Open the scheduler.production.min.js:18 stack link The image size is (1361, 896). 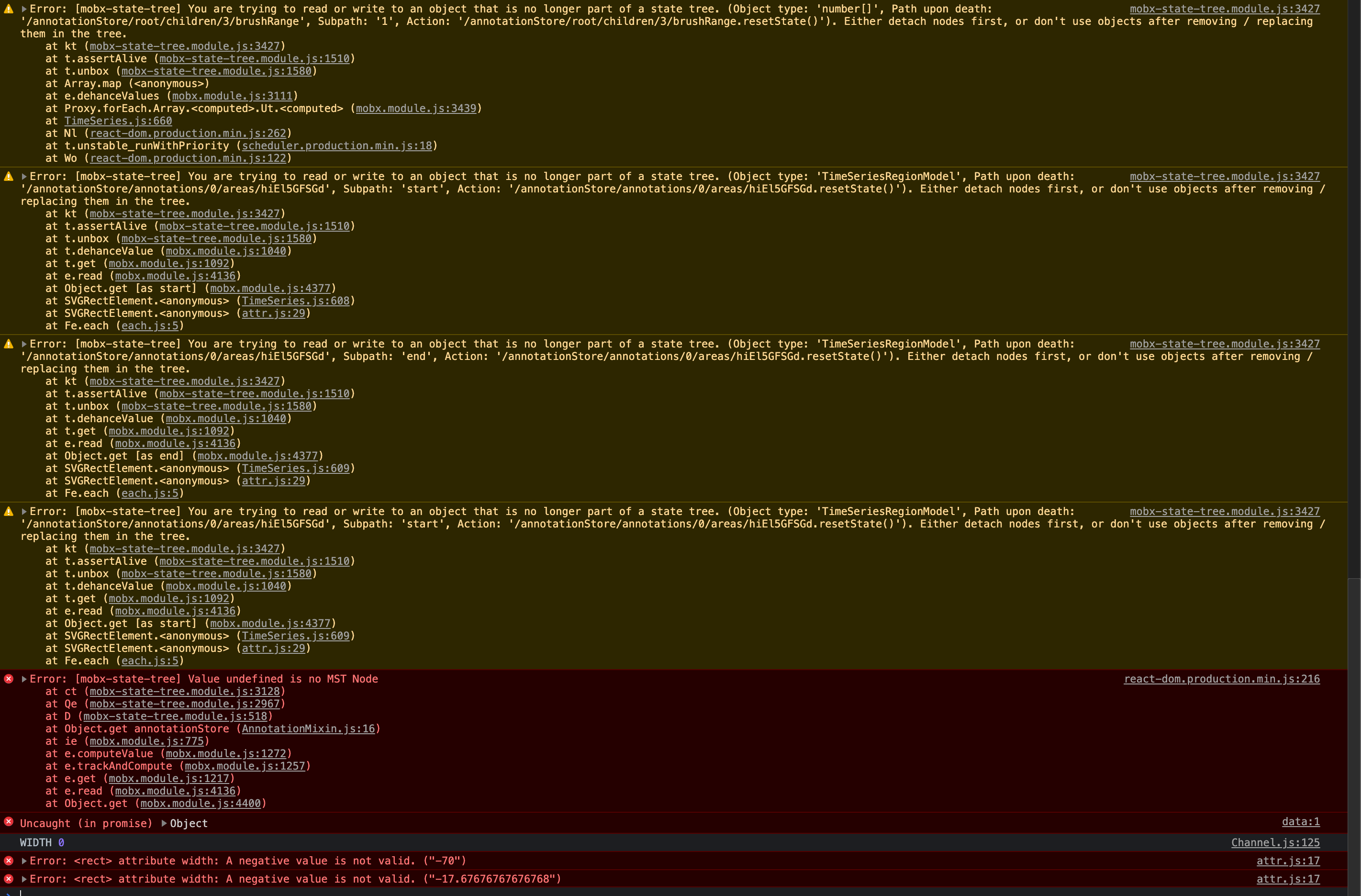coord(337,146)
